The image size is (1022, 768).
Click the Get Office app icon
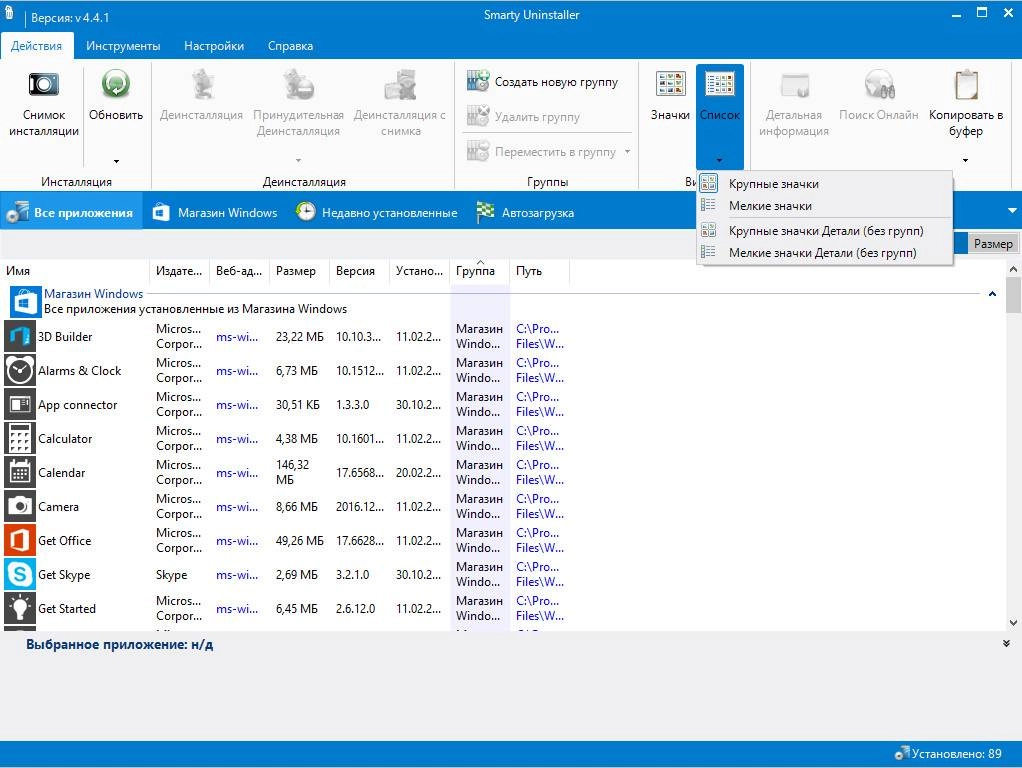(20, 540)
